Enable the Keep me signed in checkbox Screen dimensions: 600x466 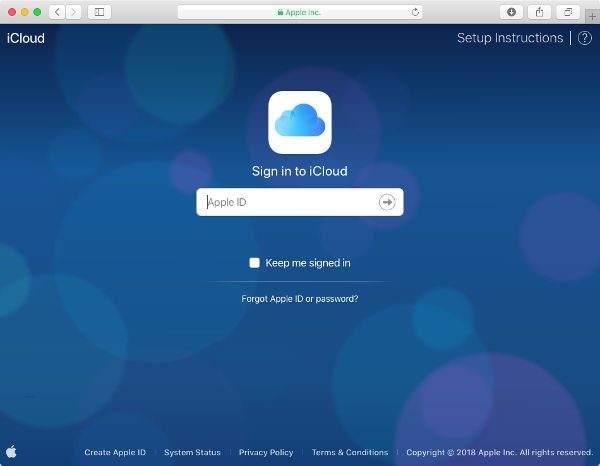[x=254, y=263]
